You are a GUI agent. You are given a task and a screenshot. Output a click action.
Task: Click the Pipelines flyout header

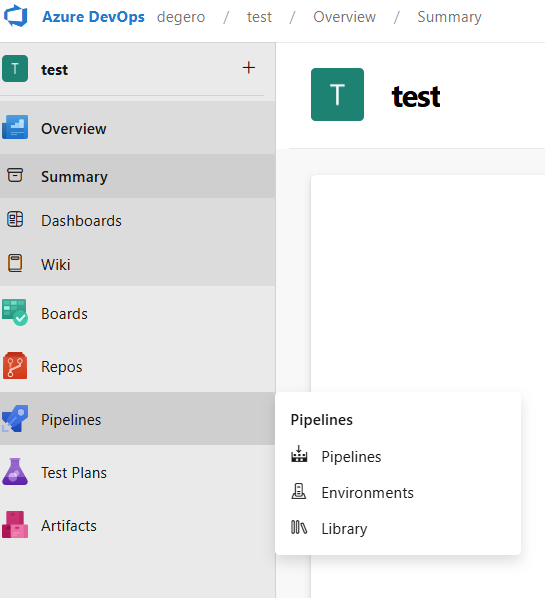322,420
